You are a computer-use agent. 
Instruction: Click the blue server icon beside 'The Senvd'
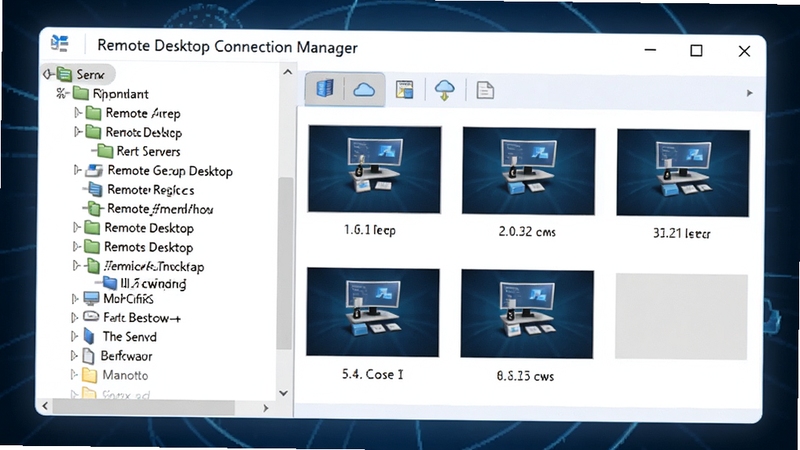pyautogui.click(x=89, y=336)
